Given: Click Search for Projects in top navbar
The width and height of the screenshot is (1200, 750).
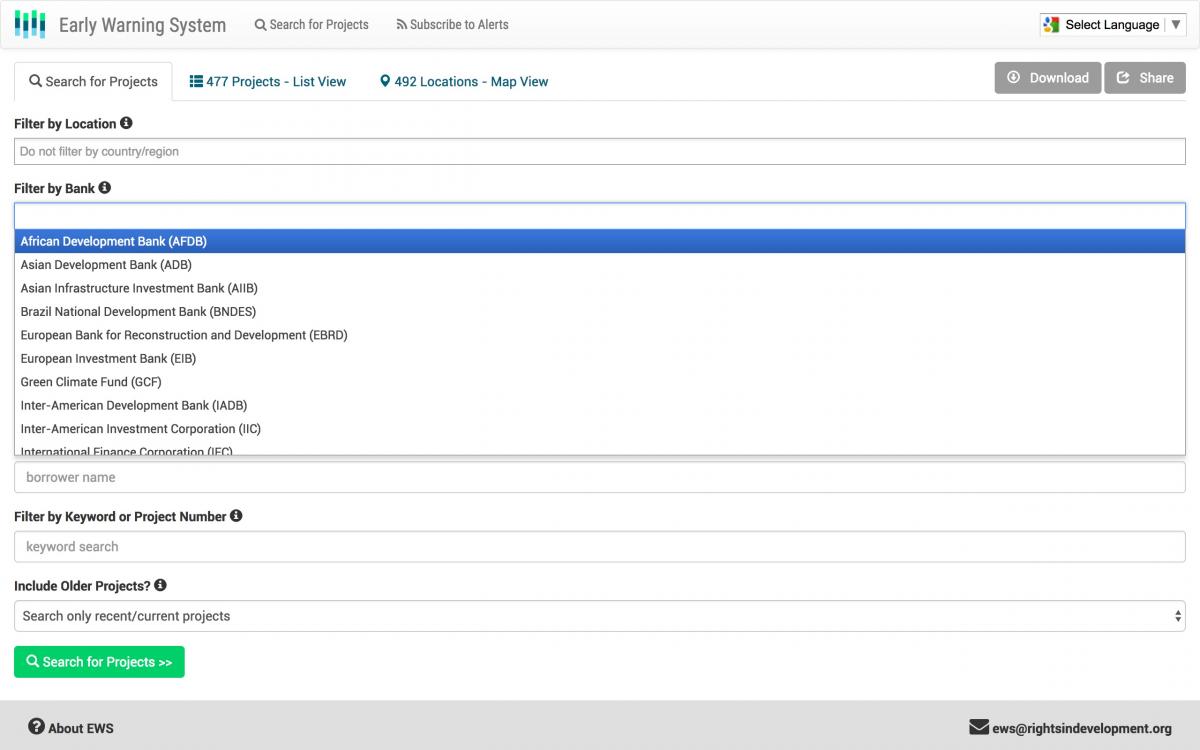Looking at the screenshot, I should click(x=311, y=24).
